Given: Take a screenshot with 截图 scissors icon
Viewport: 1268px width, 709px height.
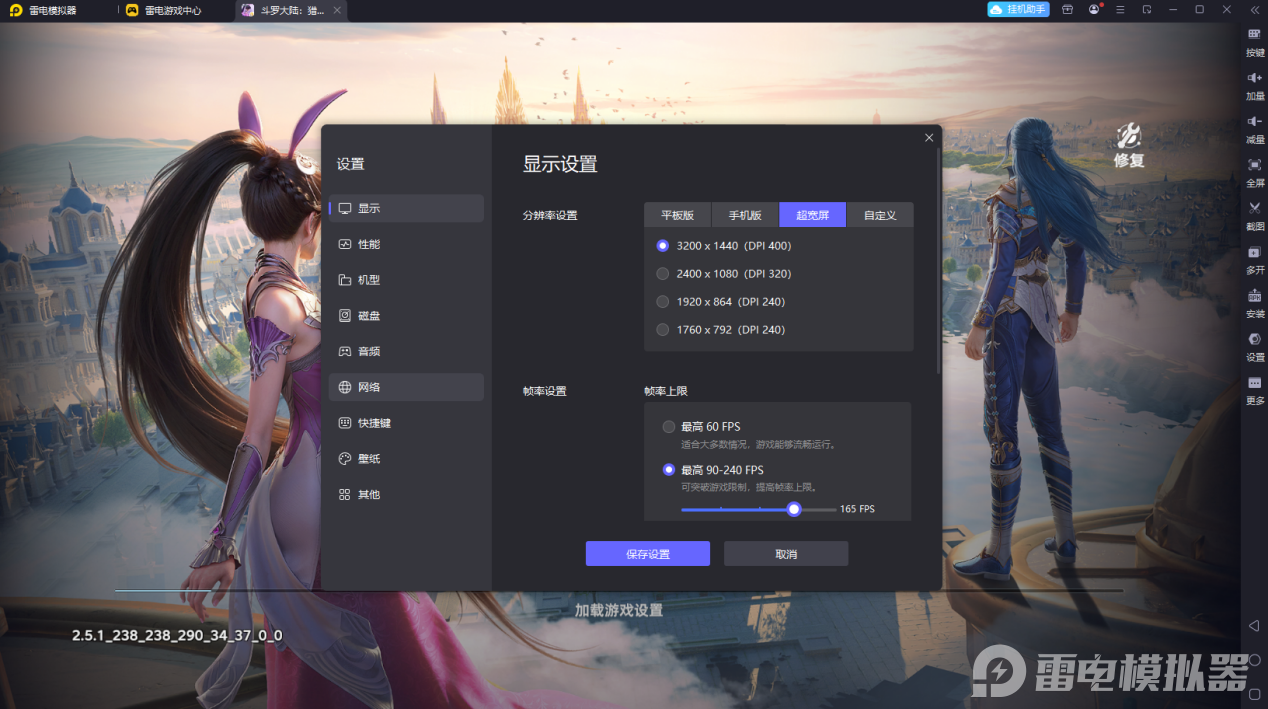Looking at the screenshot, I should tap(1254, 208).
